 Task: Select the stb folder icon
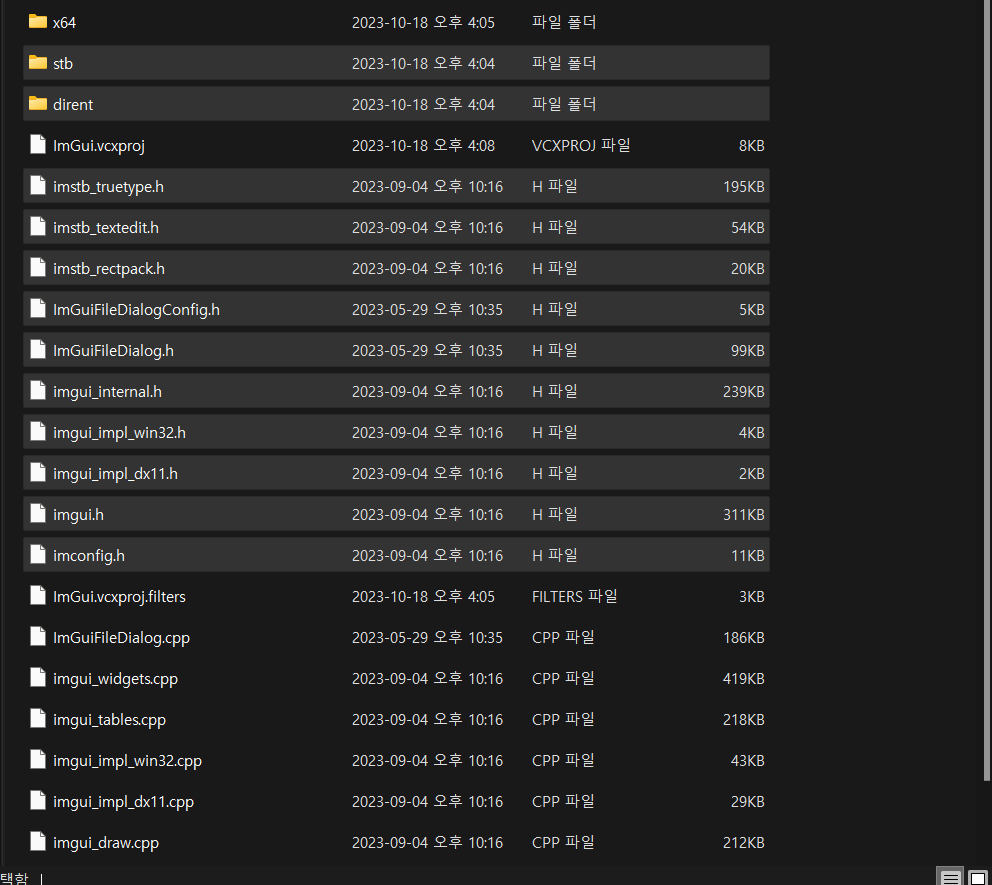coord(38,63)
